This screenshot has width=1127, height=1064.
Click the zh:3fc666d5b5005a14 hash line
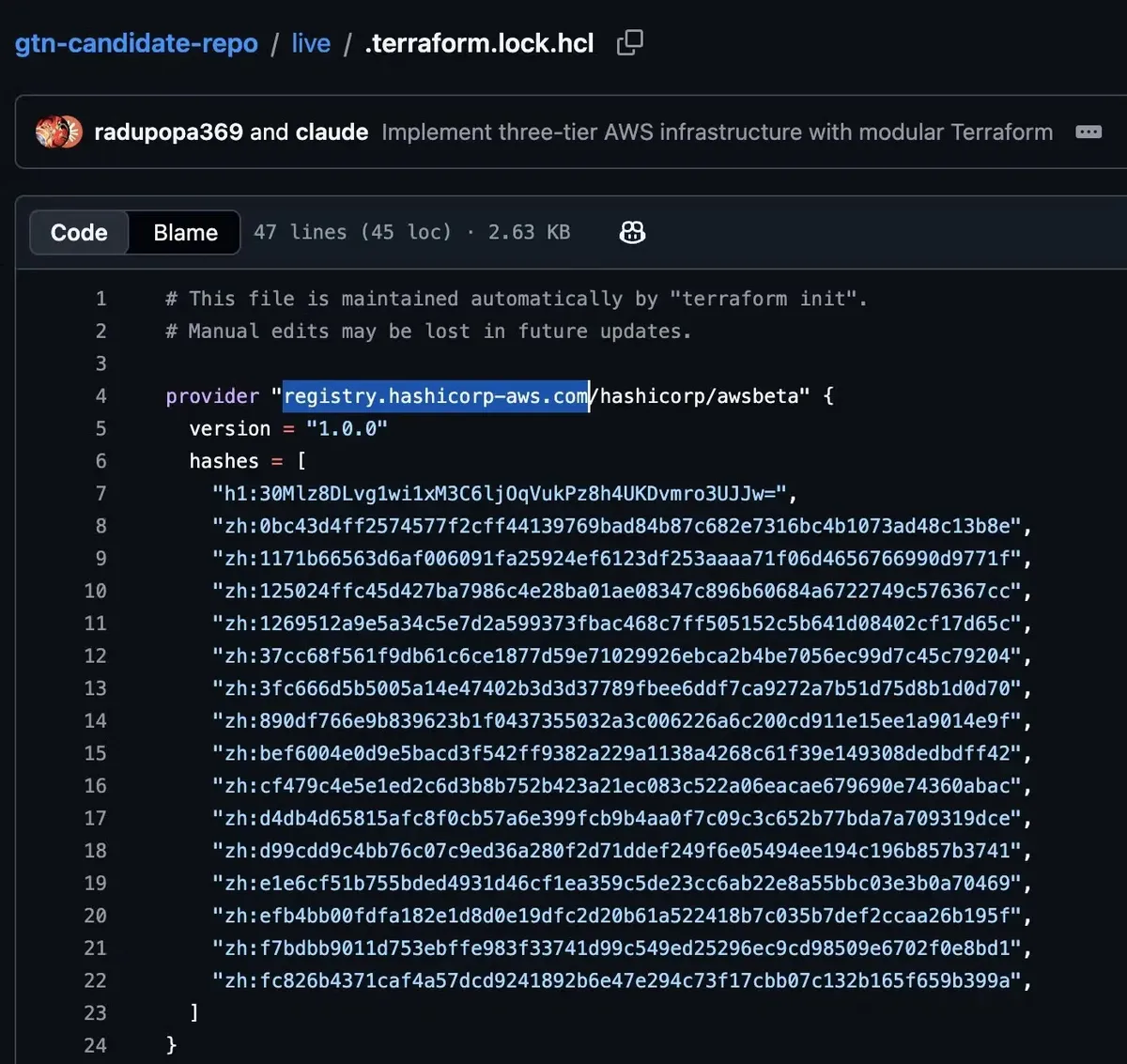(623, 688)
